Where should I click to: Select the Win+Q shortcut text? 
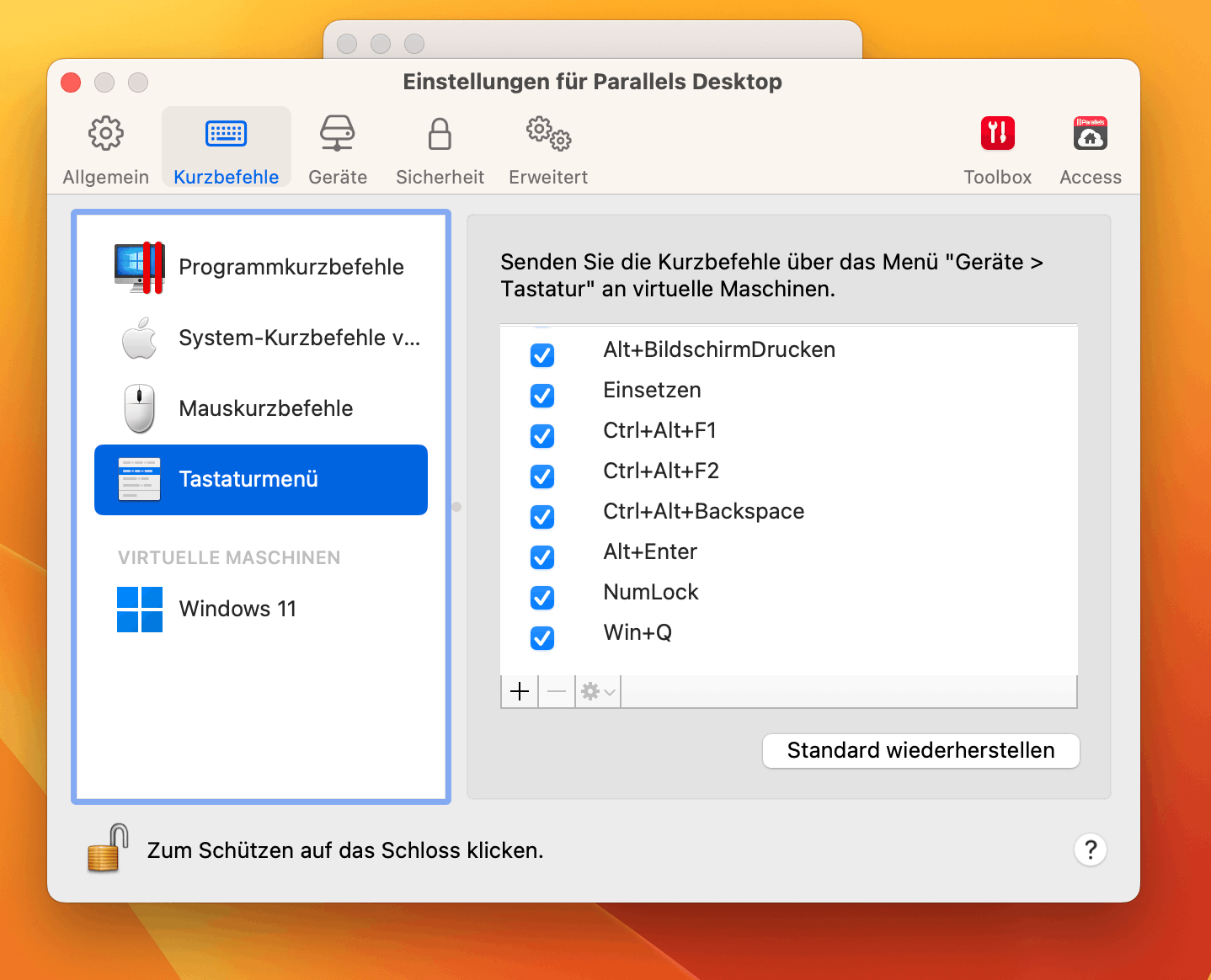tap(638, 633)
